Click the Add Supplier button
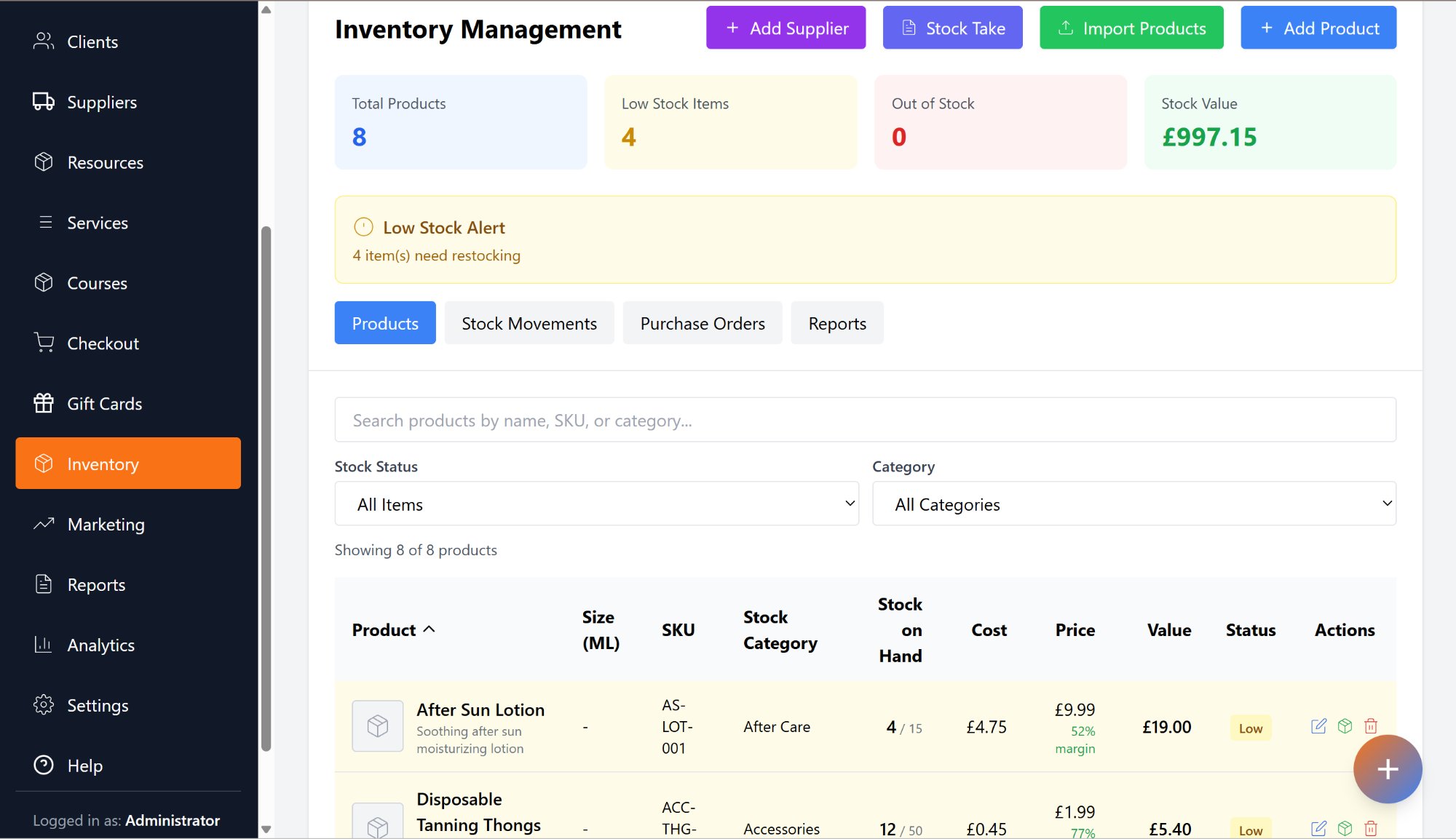This screenshot has width=1456, height=839. 786,28
